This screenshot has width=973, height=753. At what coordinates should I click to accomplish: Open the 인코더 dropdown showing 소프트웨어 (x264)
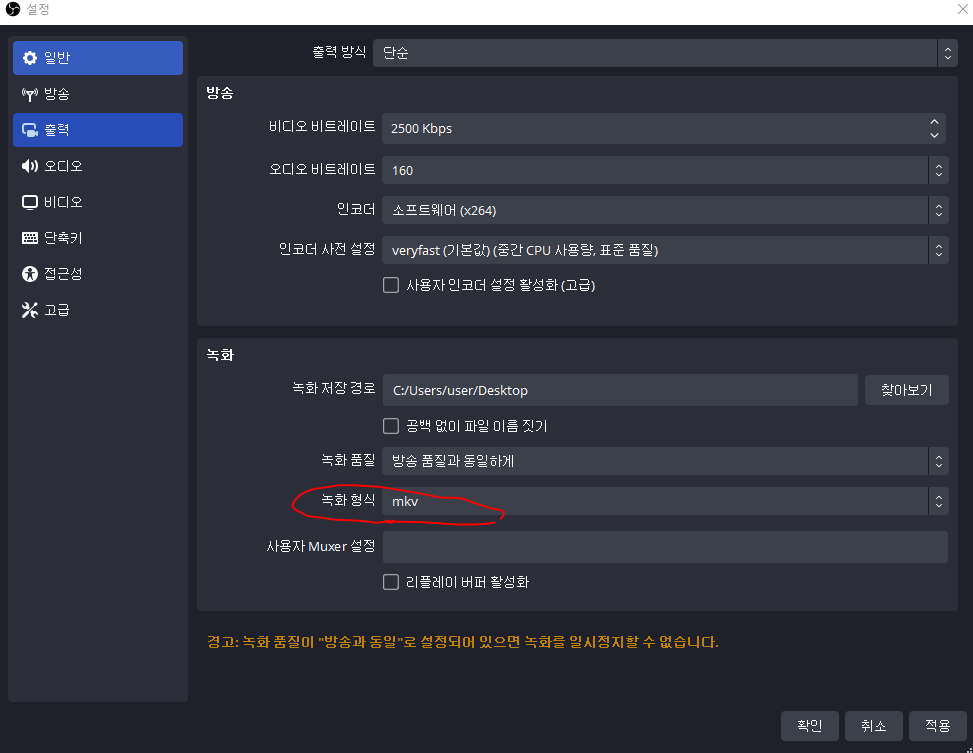click(665, 210)
